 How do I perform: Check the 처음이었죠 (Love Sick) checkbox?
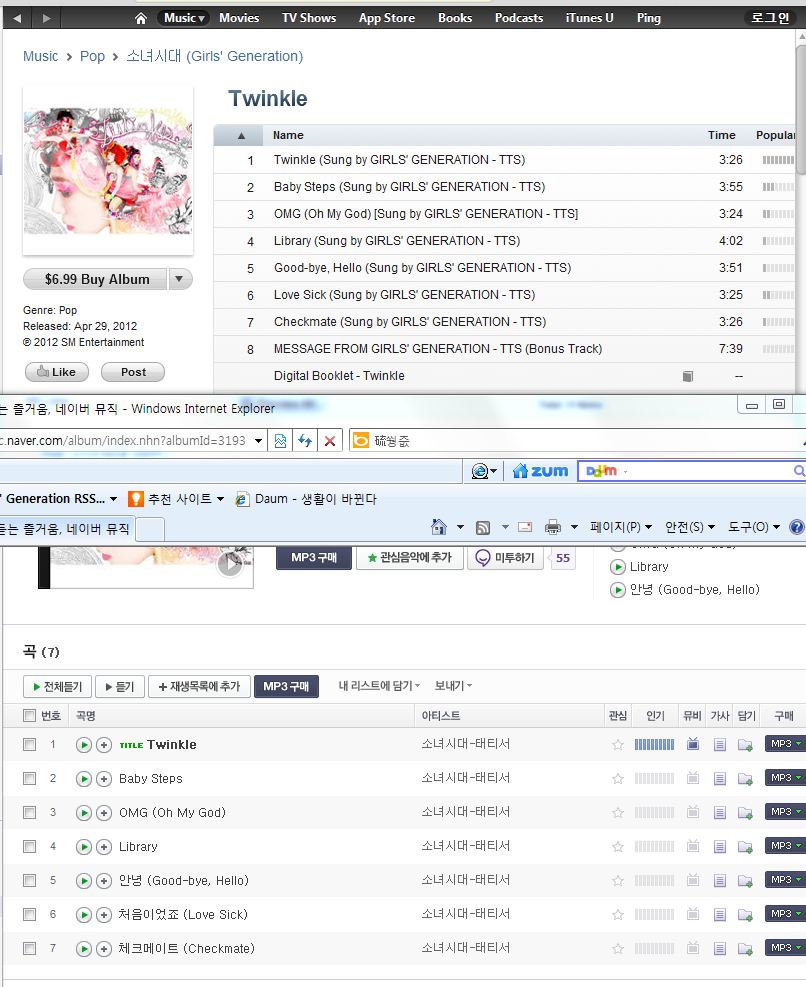tap(30, 915)
